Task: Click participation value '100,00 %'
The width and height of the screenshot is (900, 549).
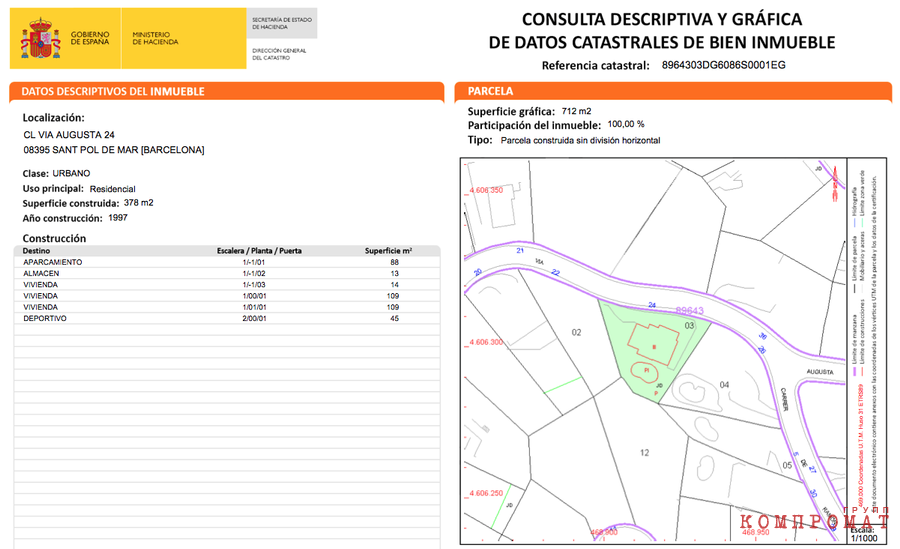Action: [626, 124]
